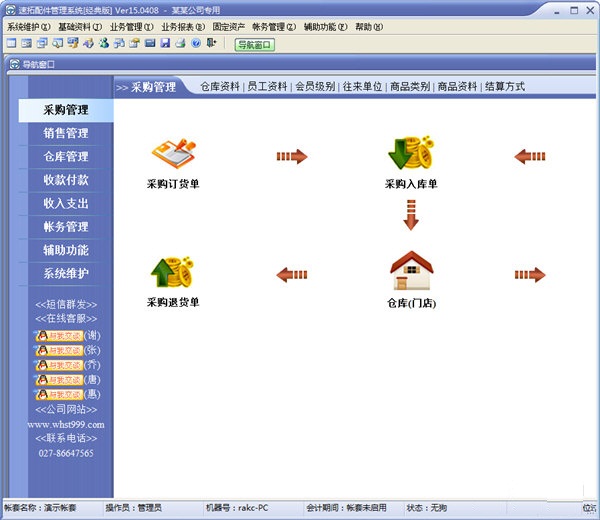Viewport: 600px width, 520px height.
Task: Click the QQ chat icon for (唐)
Action: [x=59, y=380]
